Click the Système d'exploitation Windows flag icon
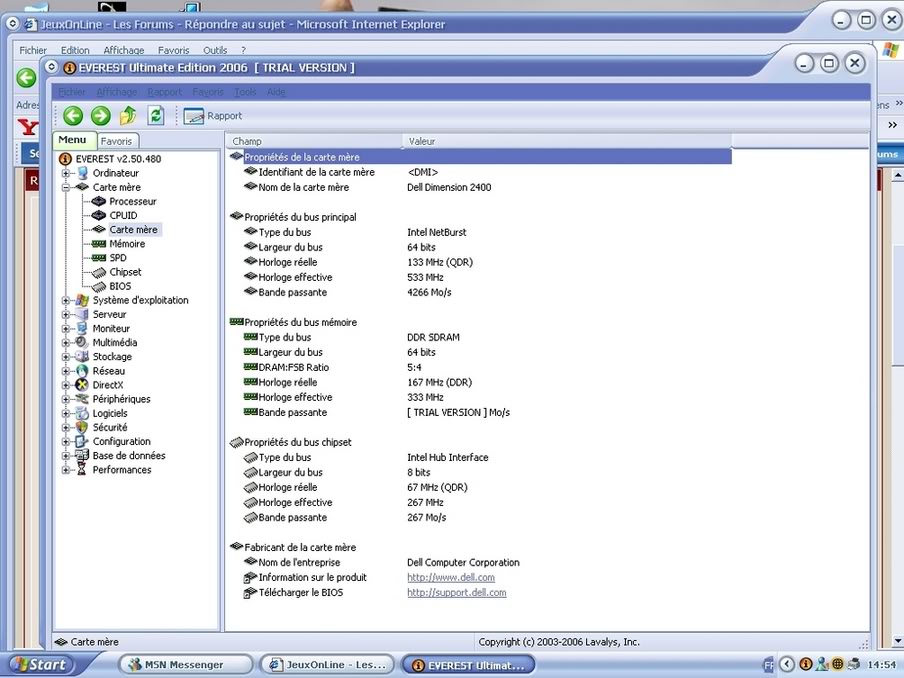Image resolution: width=904 pixels, height=678 pixels. coord(82,300)
